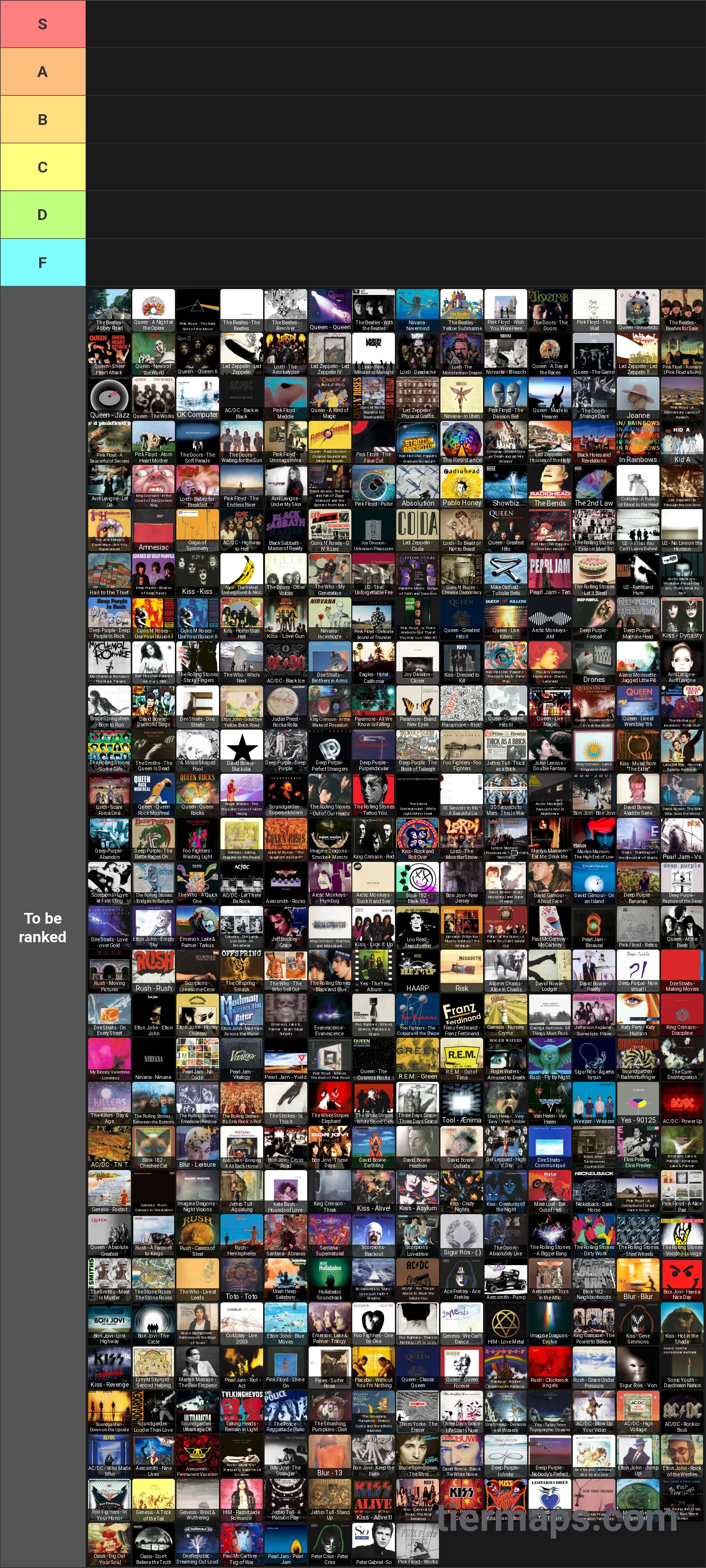
Task: Click Pink Floyd - The Wall thumbnail
Action: click(x=594, y=311)
